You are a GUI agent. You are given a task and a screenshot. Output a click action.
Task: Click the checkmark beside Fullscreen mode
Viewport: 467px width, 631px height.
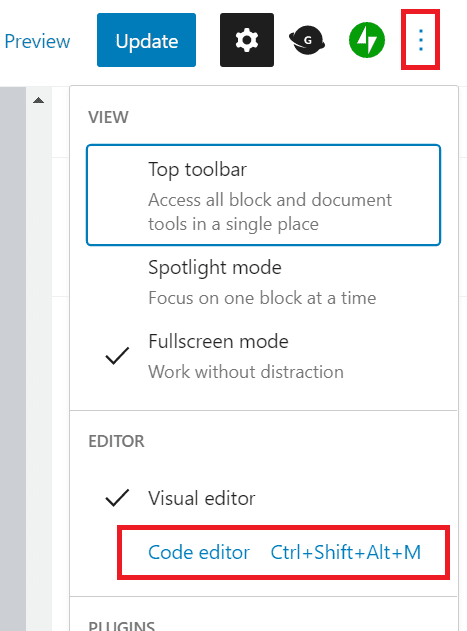117,356
